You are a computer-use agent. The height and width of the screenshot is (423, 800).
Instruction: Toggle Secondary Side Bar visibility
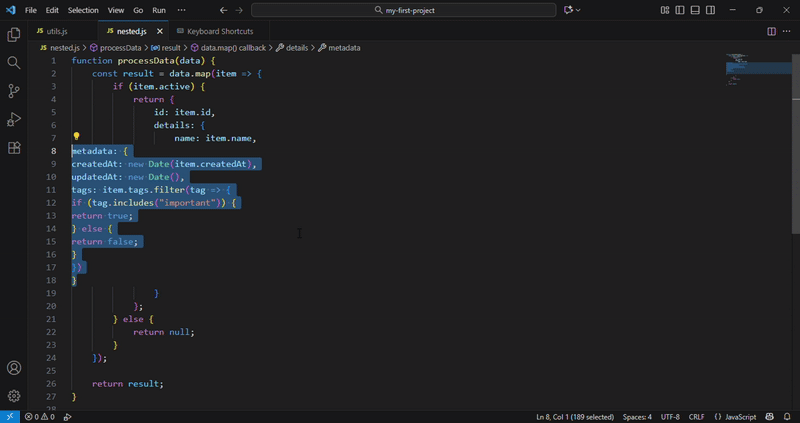(710, 10)
